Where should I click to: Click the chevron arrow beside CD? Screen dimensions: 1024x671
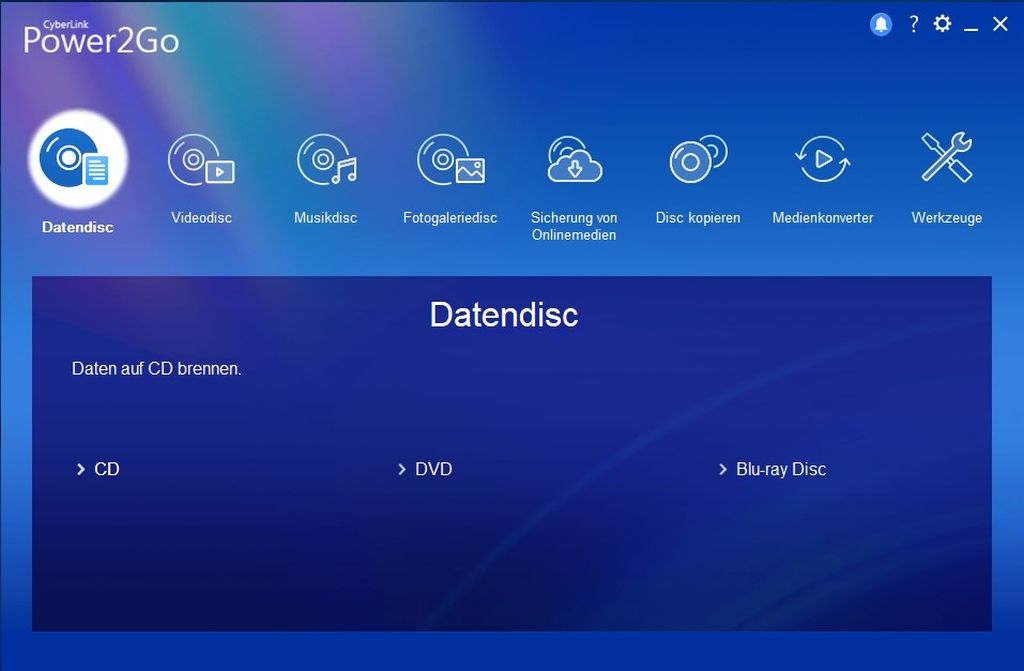click(80, 469)
